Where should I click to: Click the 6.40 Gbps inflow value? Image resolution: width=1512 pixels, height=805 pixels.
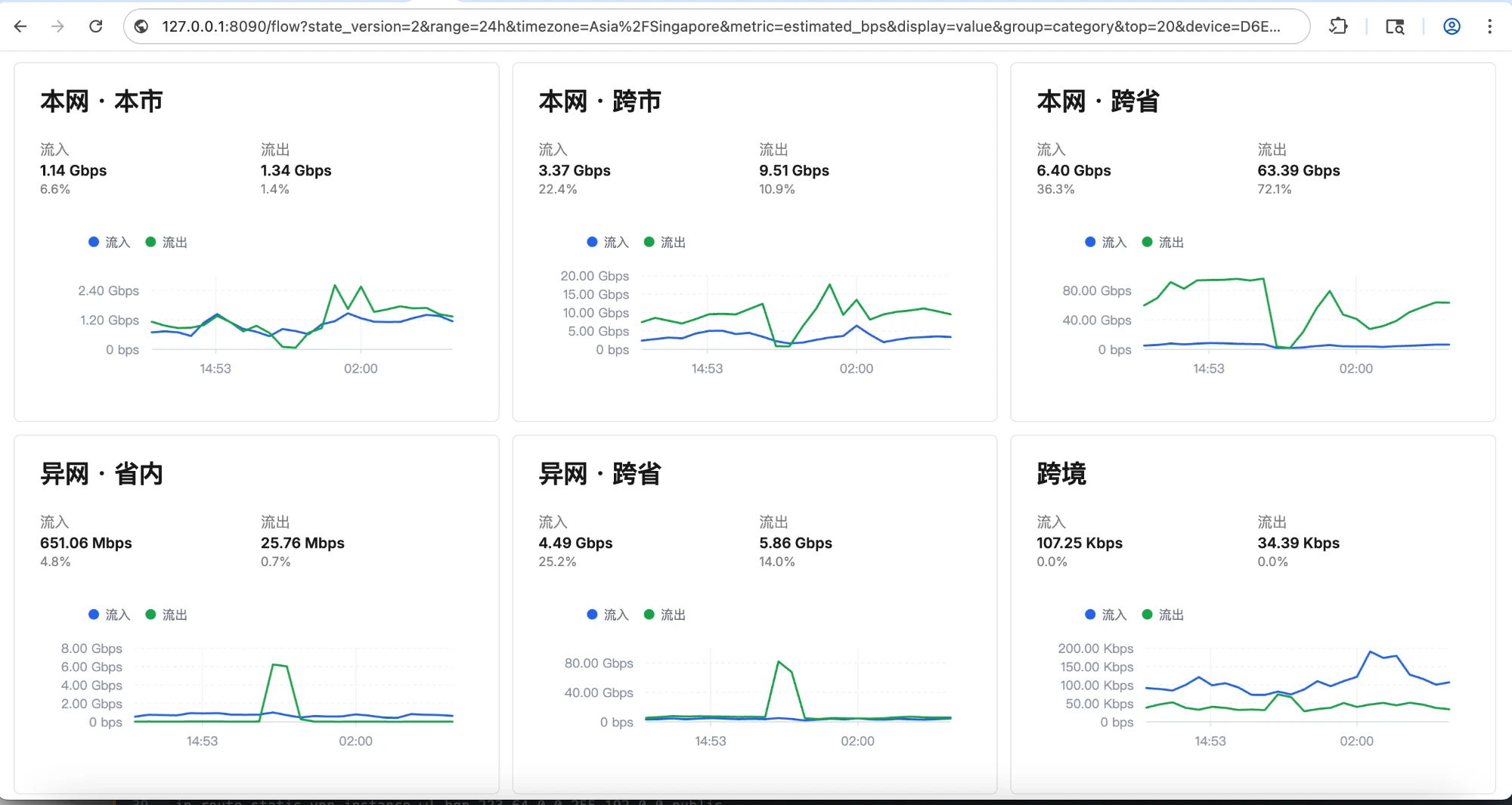(x=1074, y=171)
